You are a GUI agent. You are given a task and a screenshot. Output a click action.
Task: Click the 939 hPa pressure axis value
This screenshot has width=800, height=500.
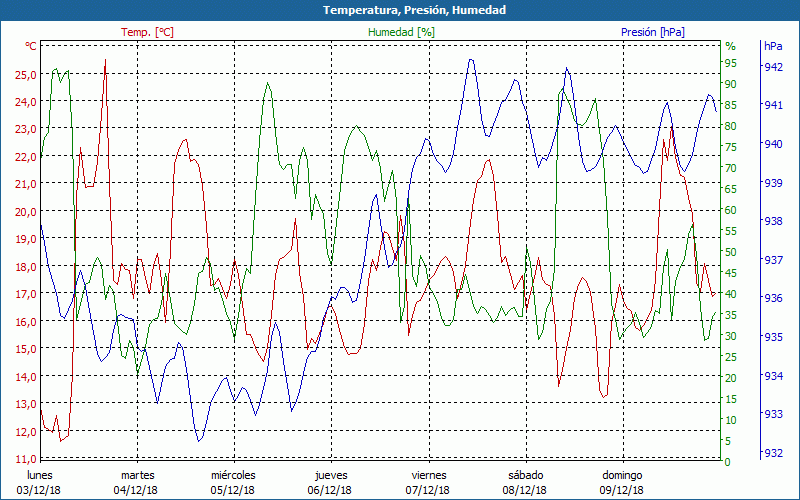773,183
